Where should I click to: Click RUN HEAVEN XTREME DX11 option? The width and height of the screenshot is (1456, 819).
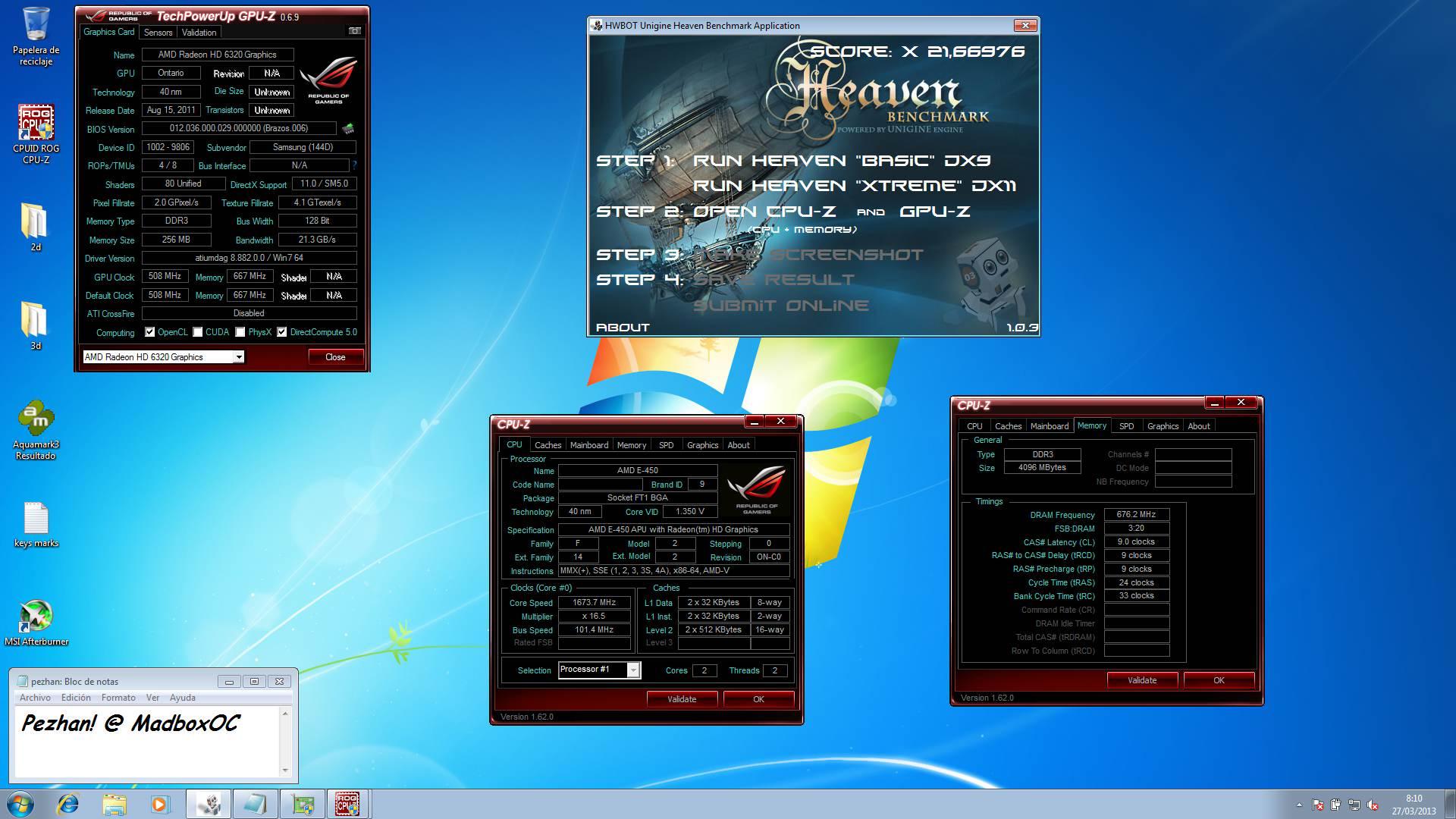coord(855,185)
